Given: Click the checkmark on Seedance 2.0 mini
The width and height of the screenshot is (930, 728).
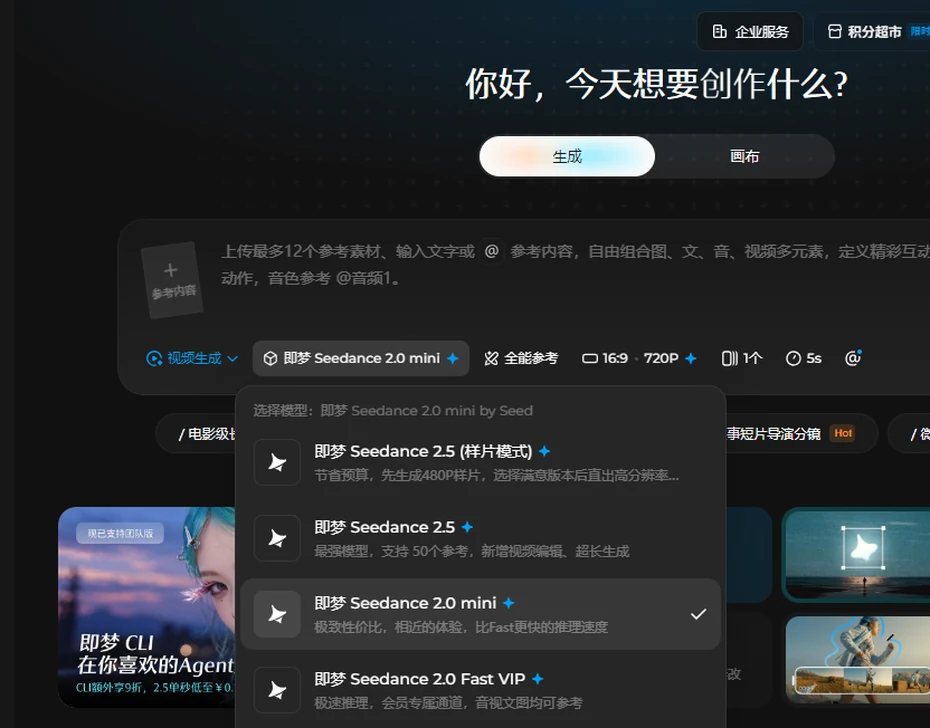Looking at the screenshot, I should (x=698, y=614).
